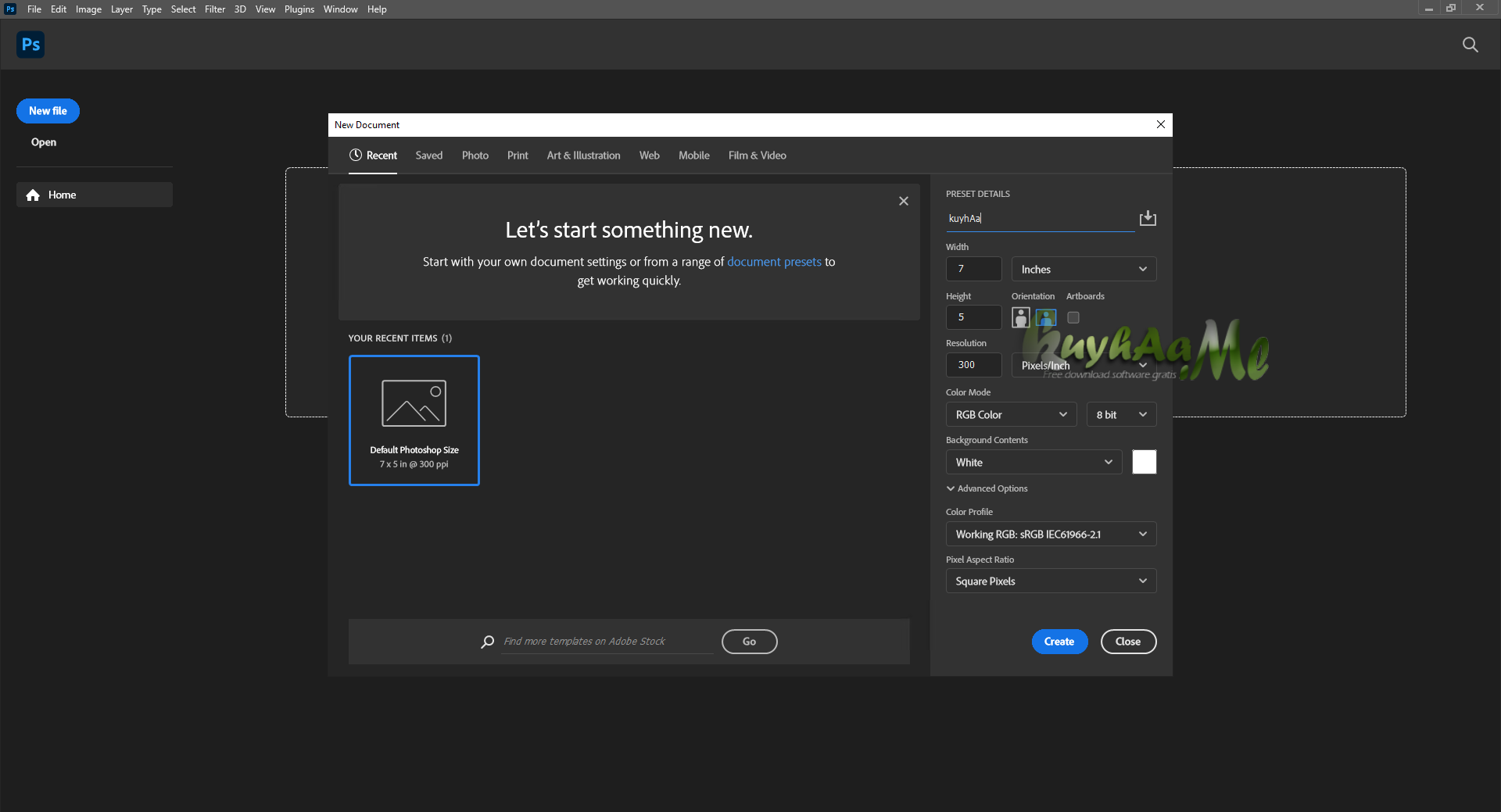Open the File menu
Image resolution: width=1501 pixels, height=812 pixels.
[34, 9]
